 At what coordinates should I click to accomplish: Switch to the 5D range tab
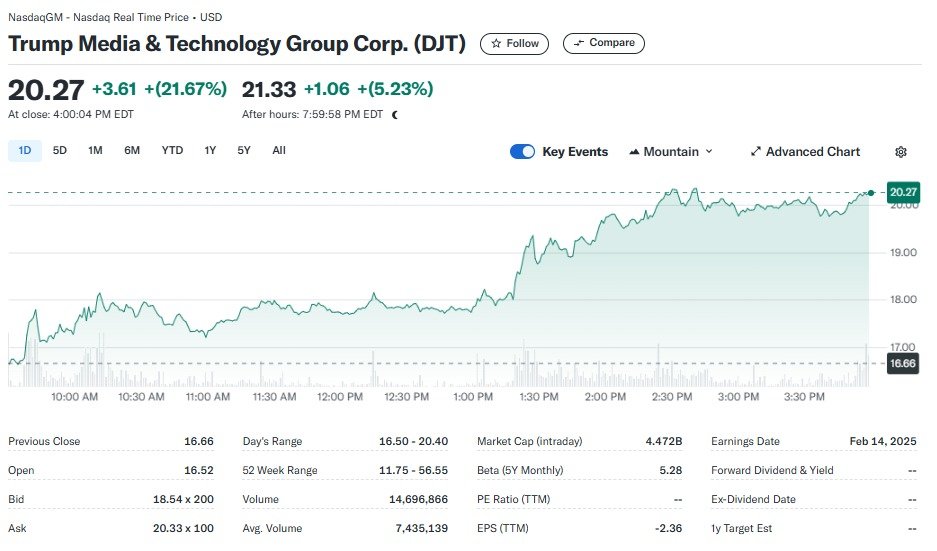[x=60, y=151]
